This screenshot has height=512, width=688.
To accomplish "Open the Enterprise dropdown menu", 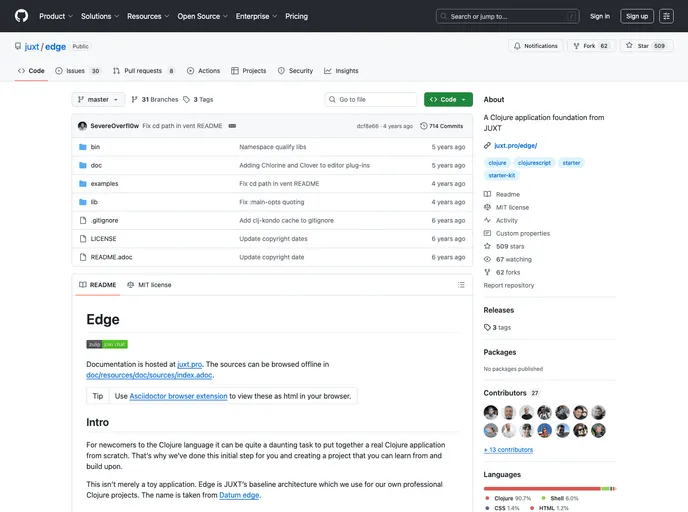I will click(256, 16).
